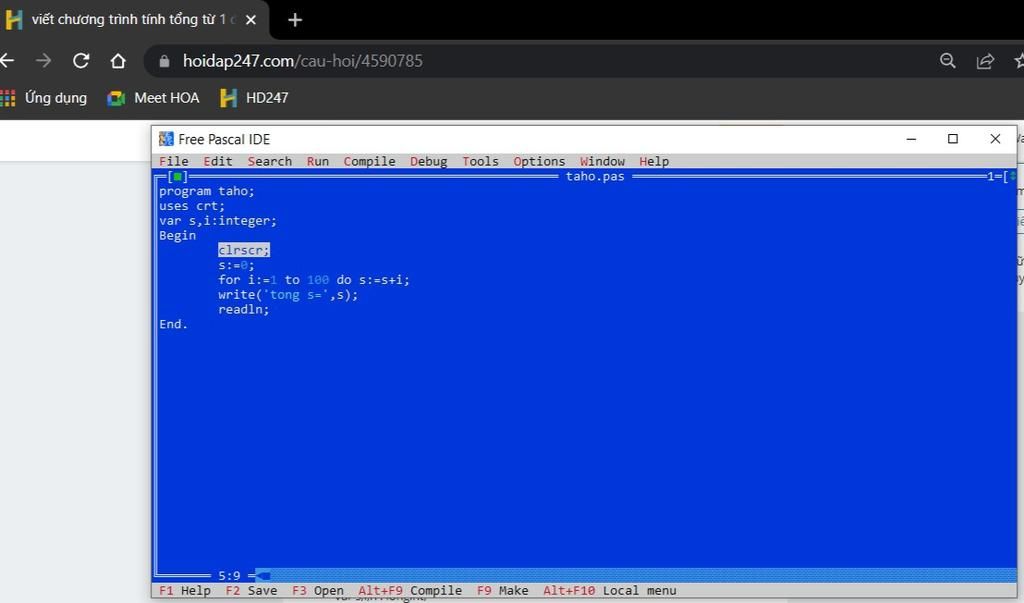The width and height of the screenshot is (1024, 603).
Task: Click the 5:9 cursor position indicator
Action: [229, 576]
